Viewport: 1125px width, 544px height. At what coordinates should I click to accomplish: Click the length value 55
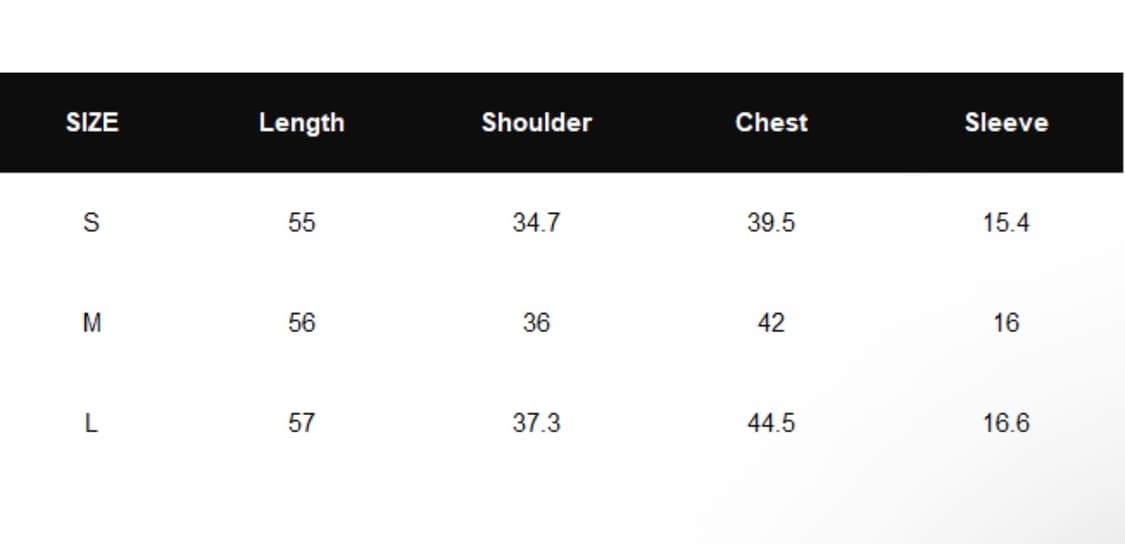point(301,222)
